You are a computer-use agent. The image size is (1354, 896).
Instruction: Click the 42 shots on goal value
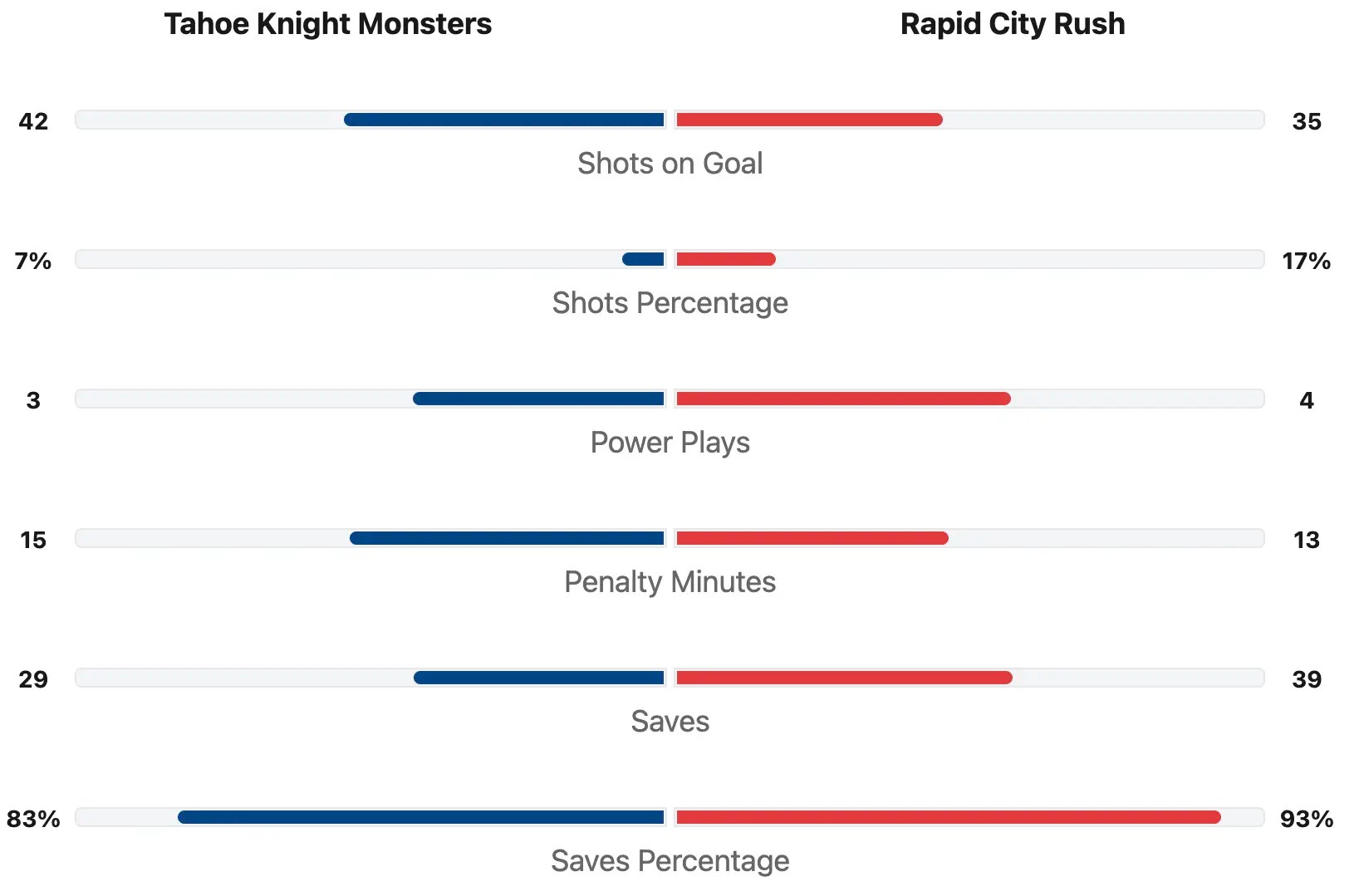coord(33,121)
